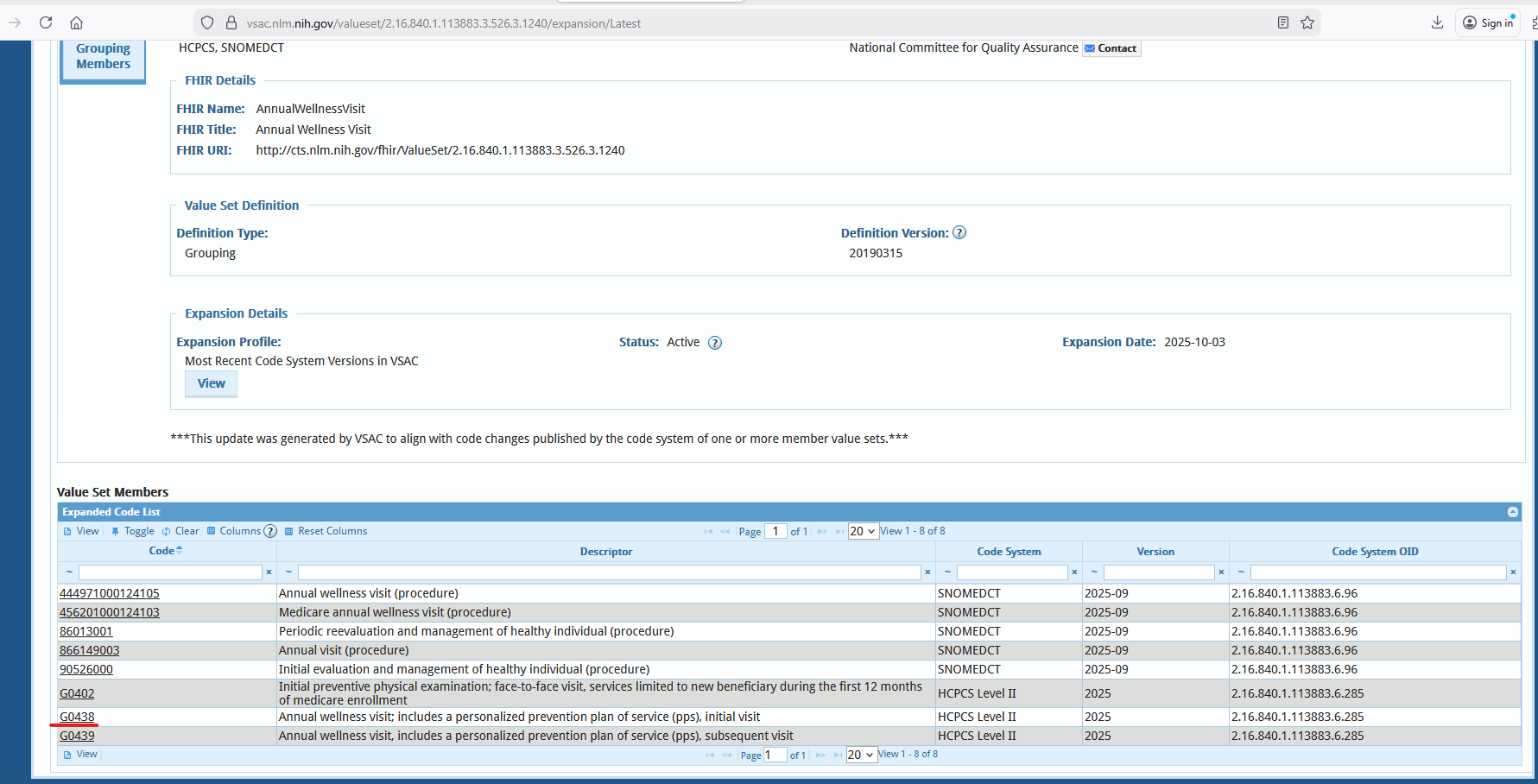Clear the Code column filter with the x

(269, 572)
